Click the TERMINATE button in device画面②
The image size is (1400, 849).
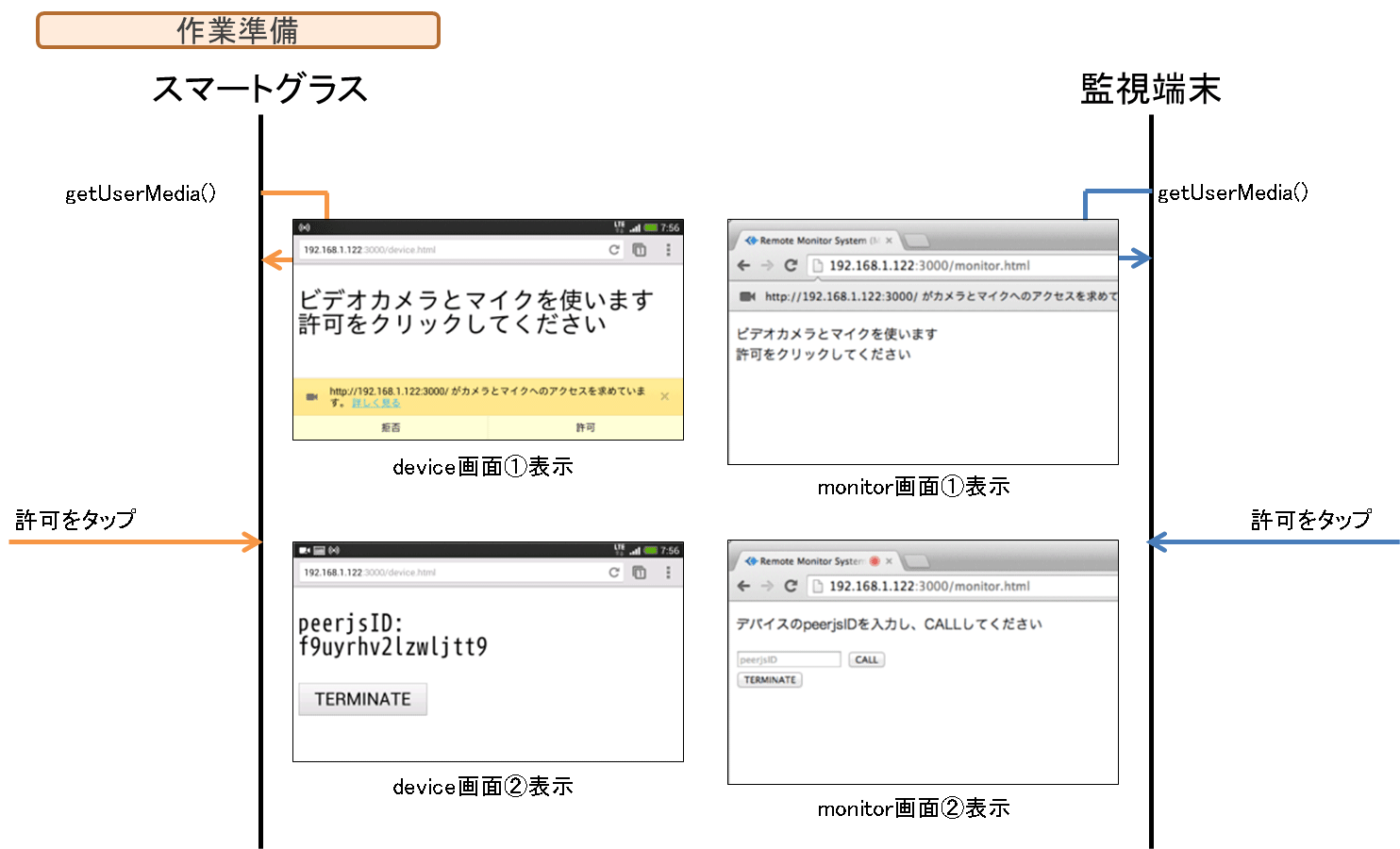363,699
